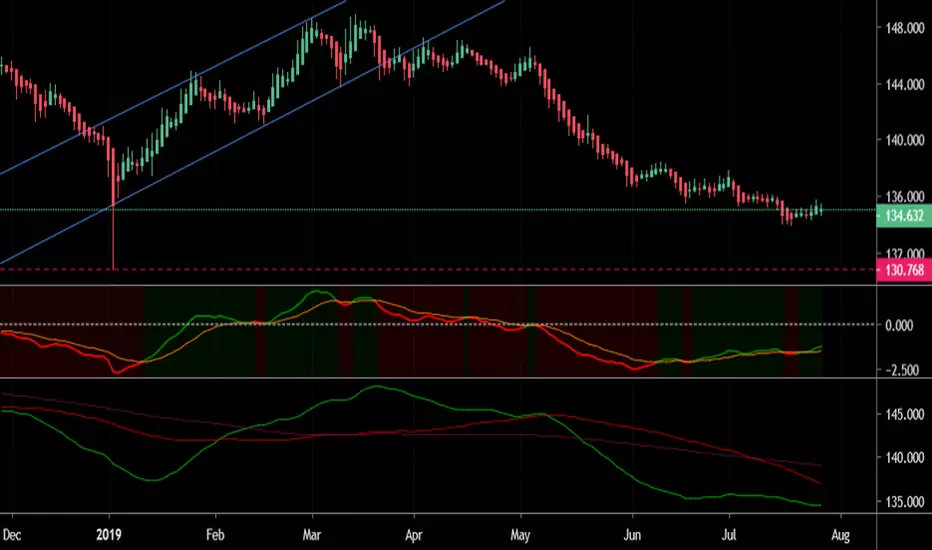
Task: Click the Feb label on time axis
Action: point(215,535)
